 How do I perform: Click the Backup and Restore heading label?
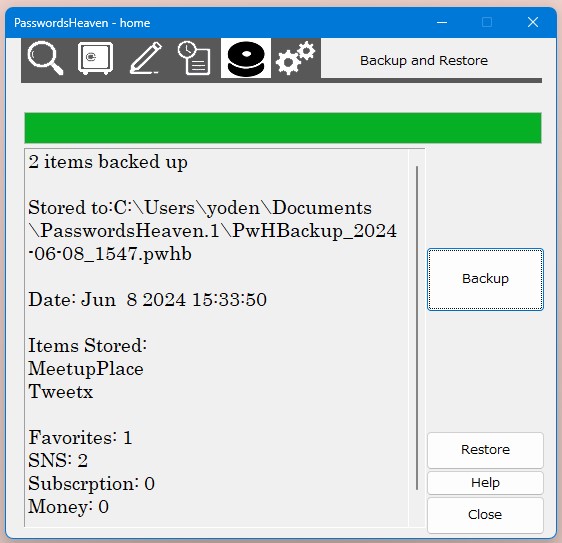(424, 60)
